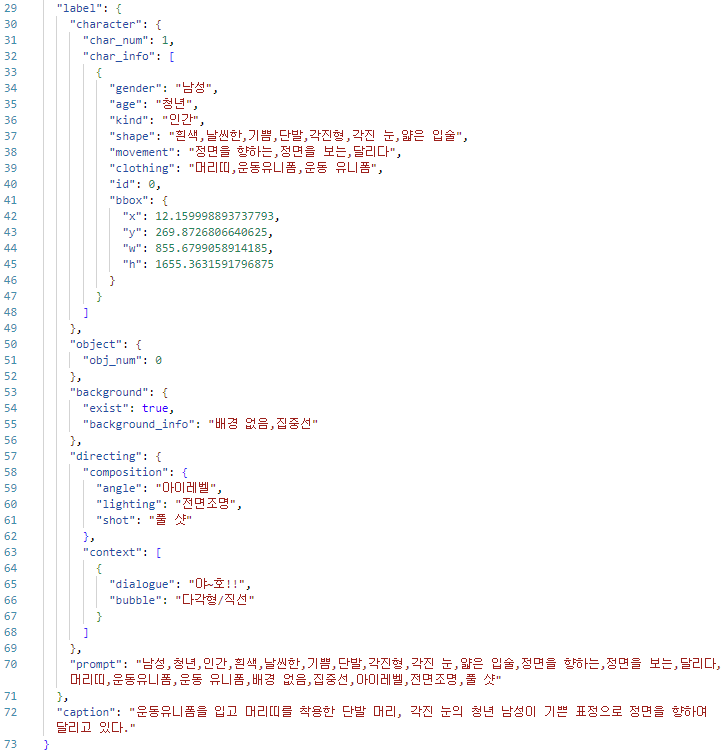
Task: Click the closing bracket on line 68
Action: pyautogui.click(x=86, y=632)
